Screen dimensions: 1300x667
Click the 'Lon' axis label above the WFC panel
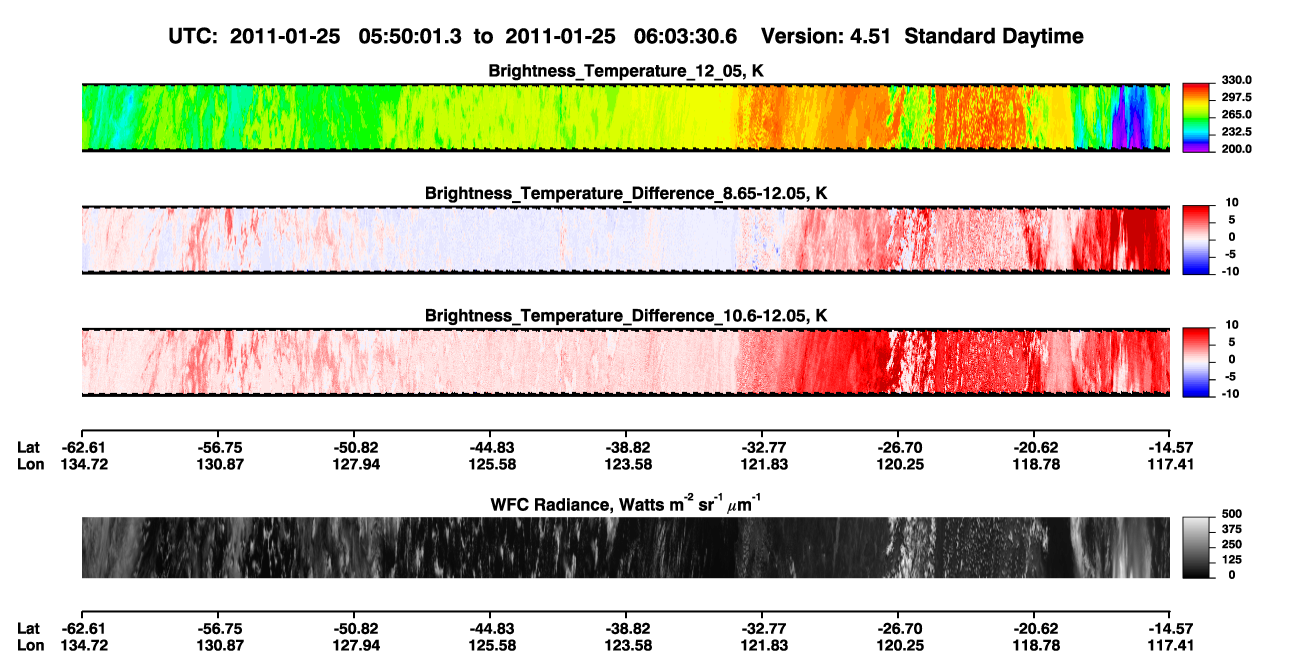pos(30,463)
